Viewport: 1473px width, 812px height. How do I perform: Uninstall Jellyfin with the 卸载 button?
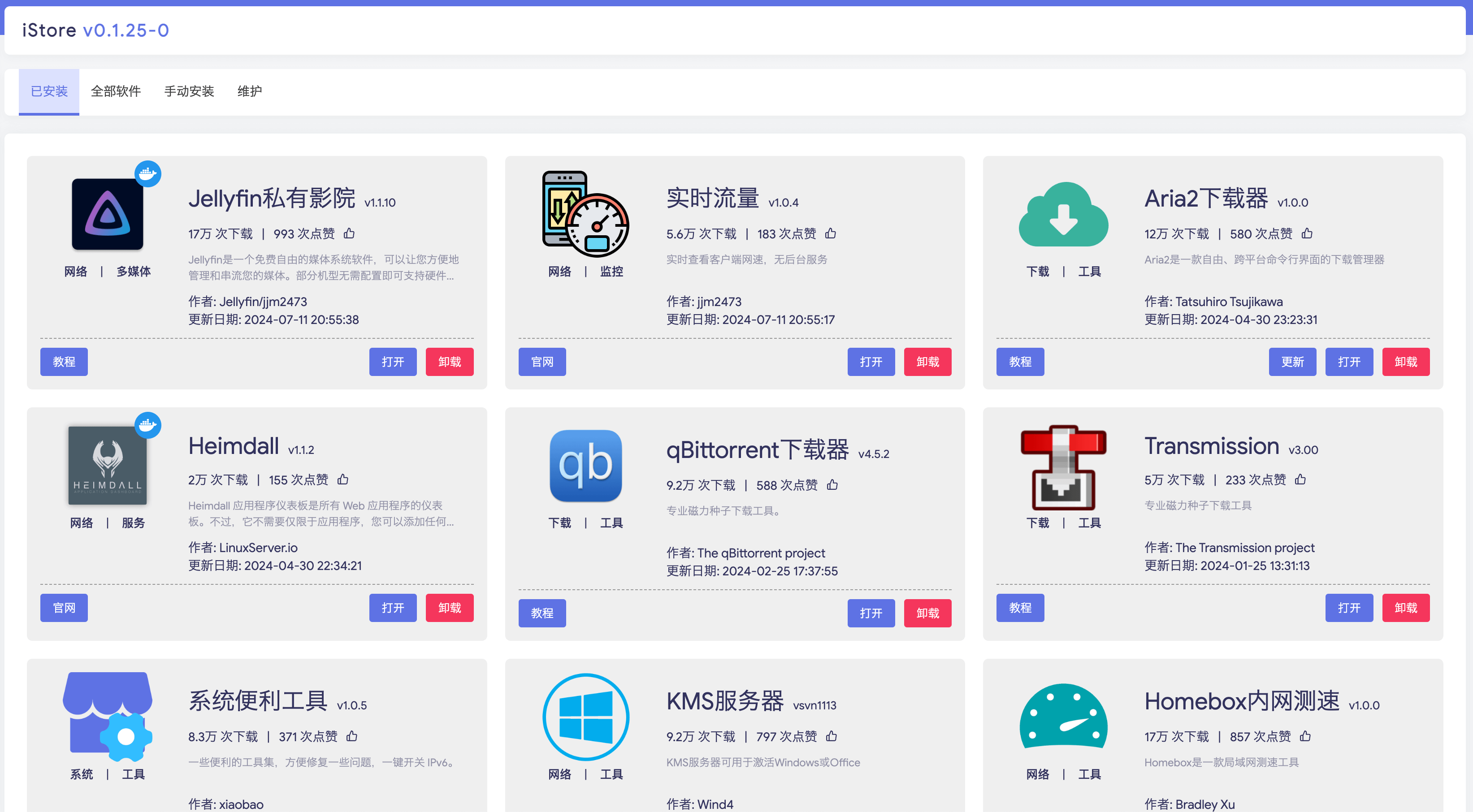450,362
